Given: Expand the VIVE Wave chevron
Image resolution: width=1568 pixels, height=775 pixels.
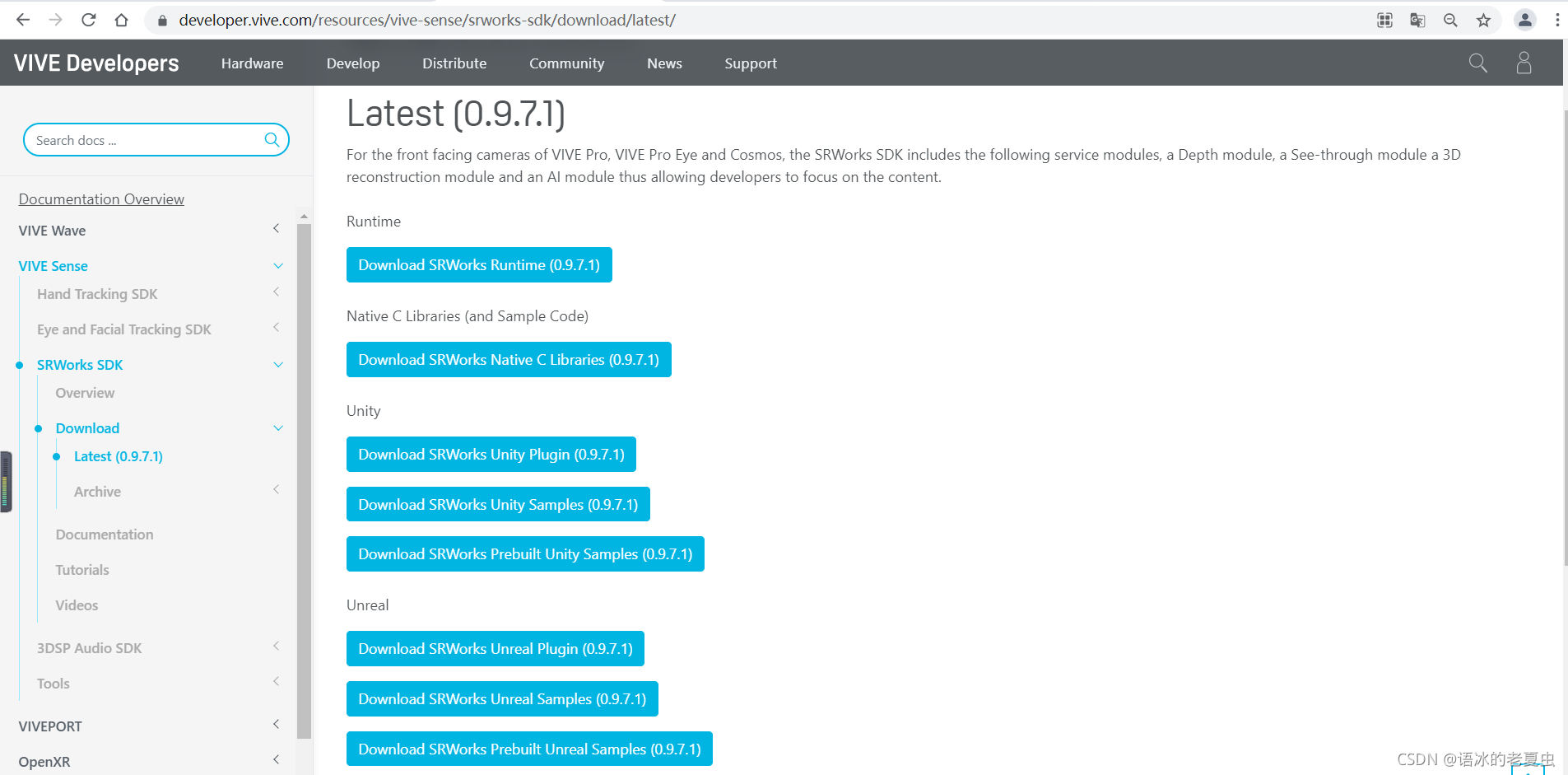Looking at the screenshot, I should click(277, 229).
